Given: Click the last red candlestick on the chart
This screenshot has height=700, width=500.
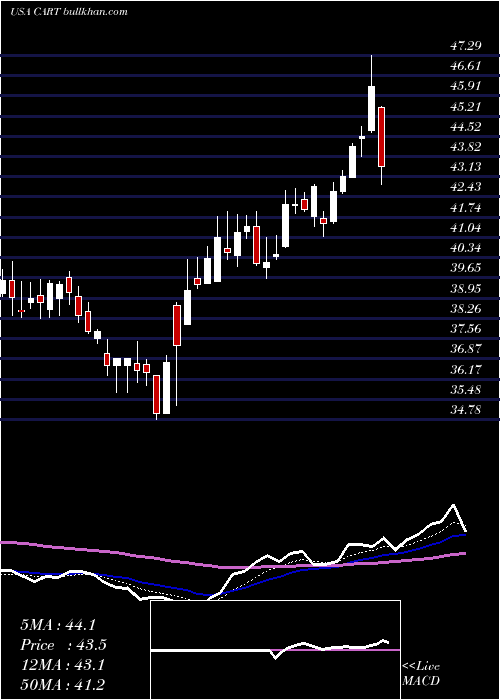Looking at the screenshot, I should pos(381,137).
